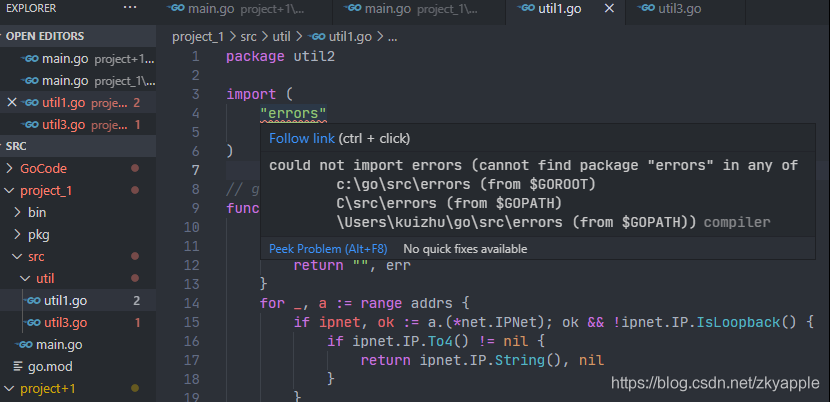The width and height of the screenshot is (830, 402).
Task: Switch to the main.go project_1 tab
Action: 419,9
